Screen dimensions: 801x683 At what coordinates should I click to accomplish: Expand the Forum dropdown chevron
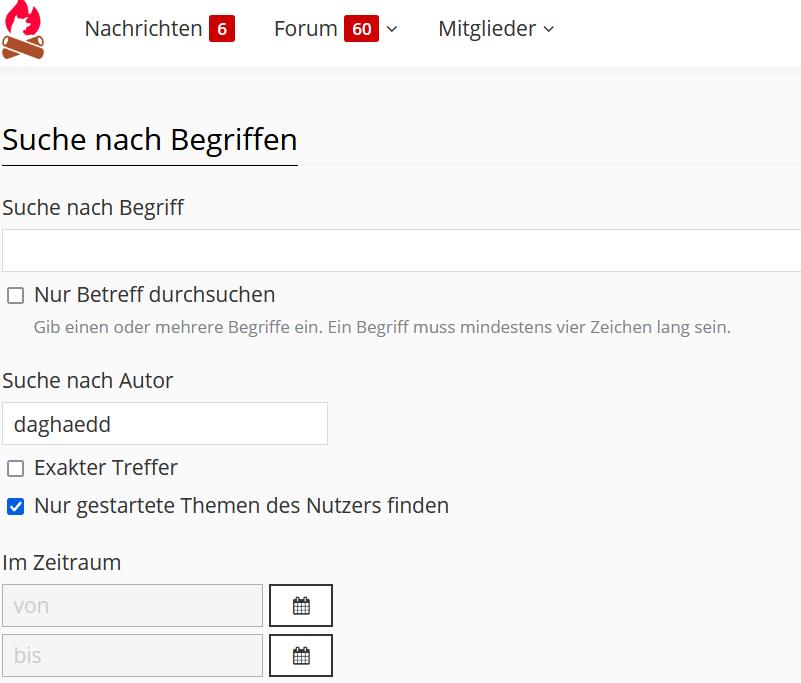coord(392,30)
